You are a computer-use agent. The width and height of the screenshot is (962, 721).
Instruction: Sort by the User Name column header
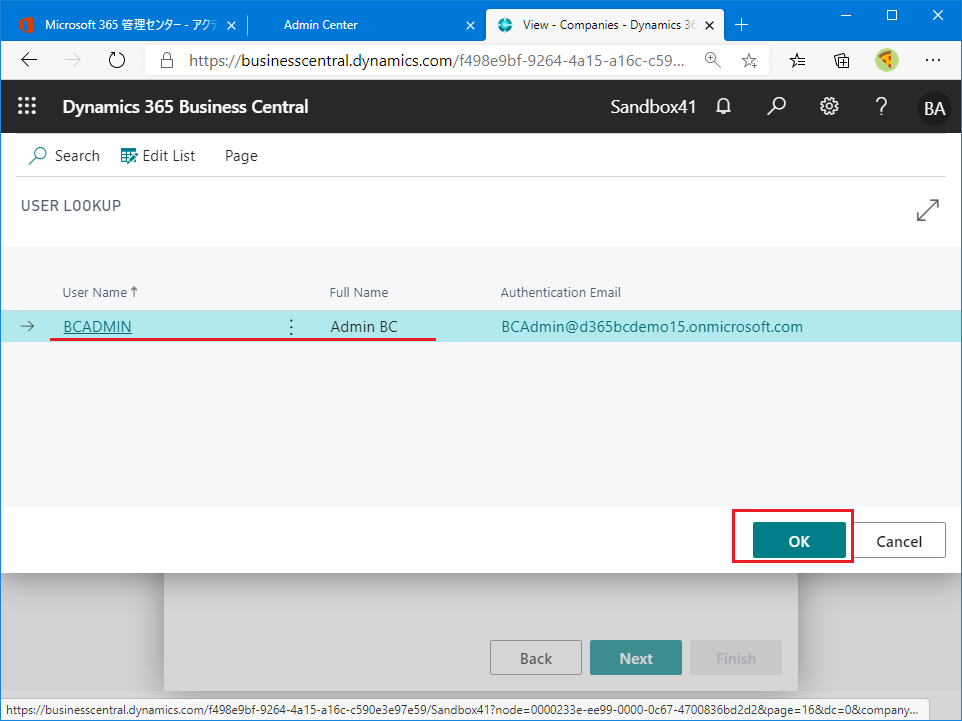[x=99, y=293]
